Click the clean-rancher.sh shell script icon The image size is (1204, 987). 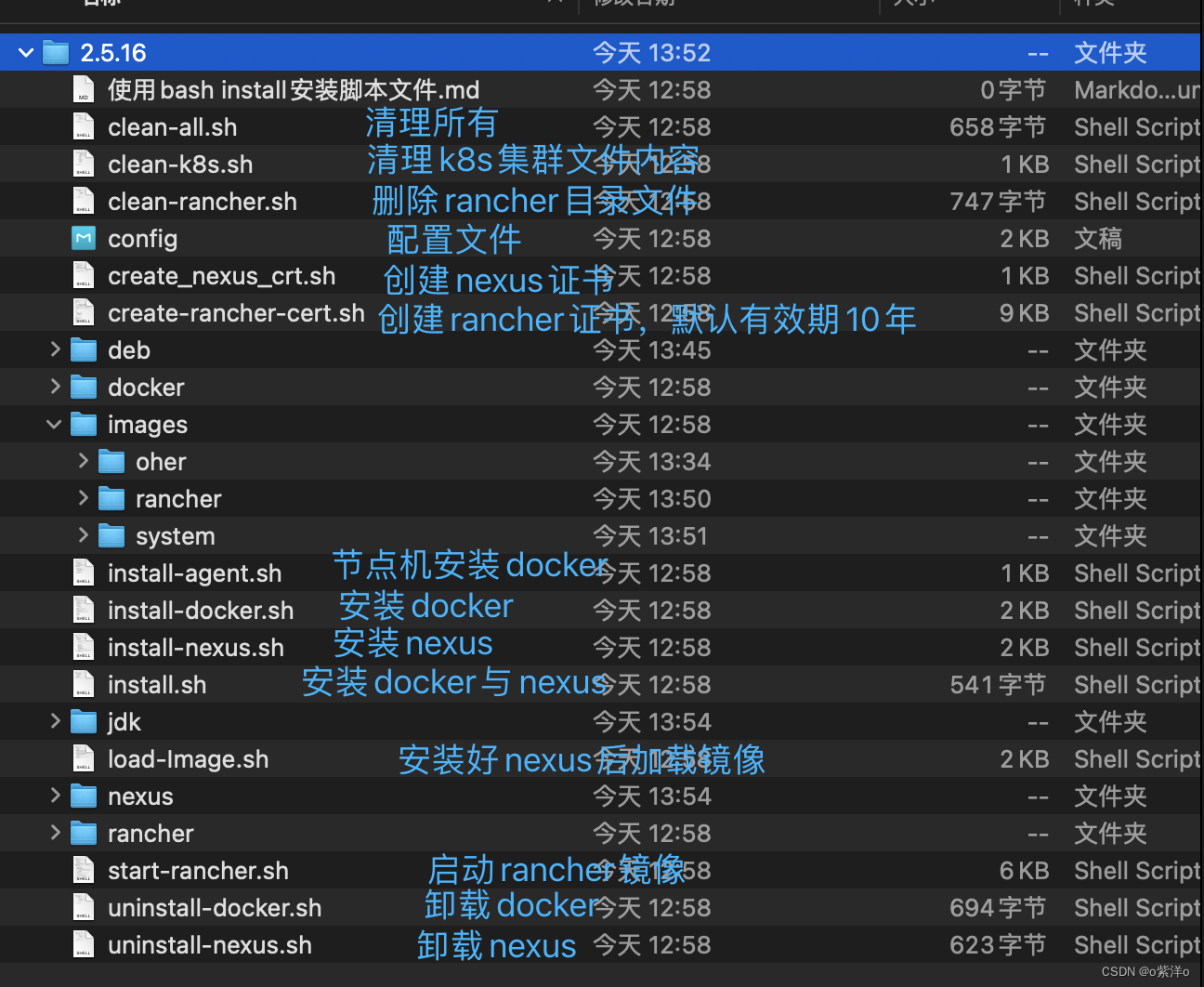[x=84, y=202]
